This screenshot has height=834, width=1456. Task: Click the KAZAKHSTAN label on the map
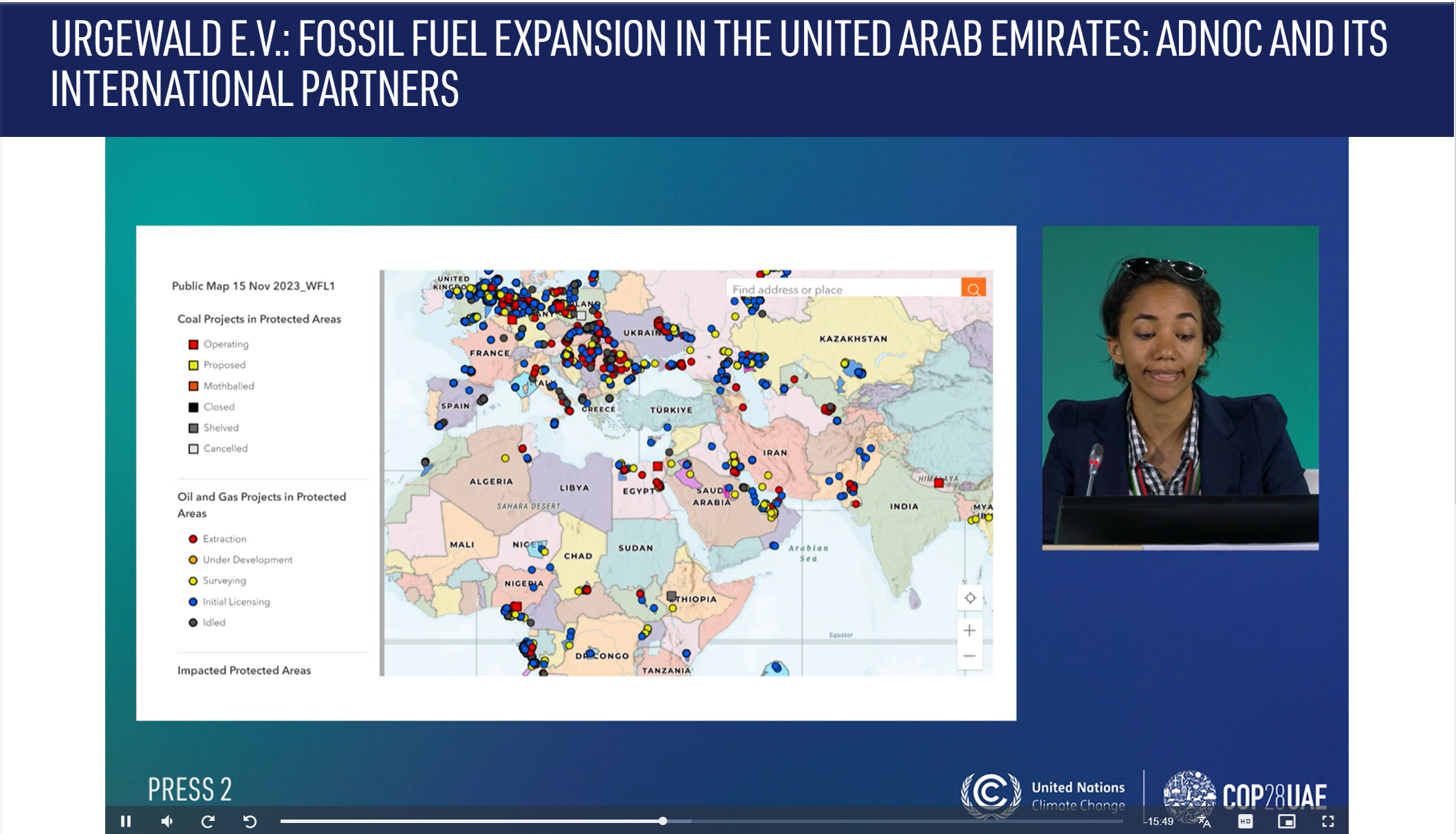click(x=853, y=339)
